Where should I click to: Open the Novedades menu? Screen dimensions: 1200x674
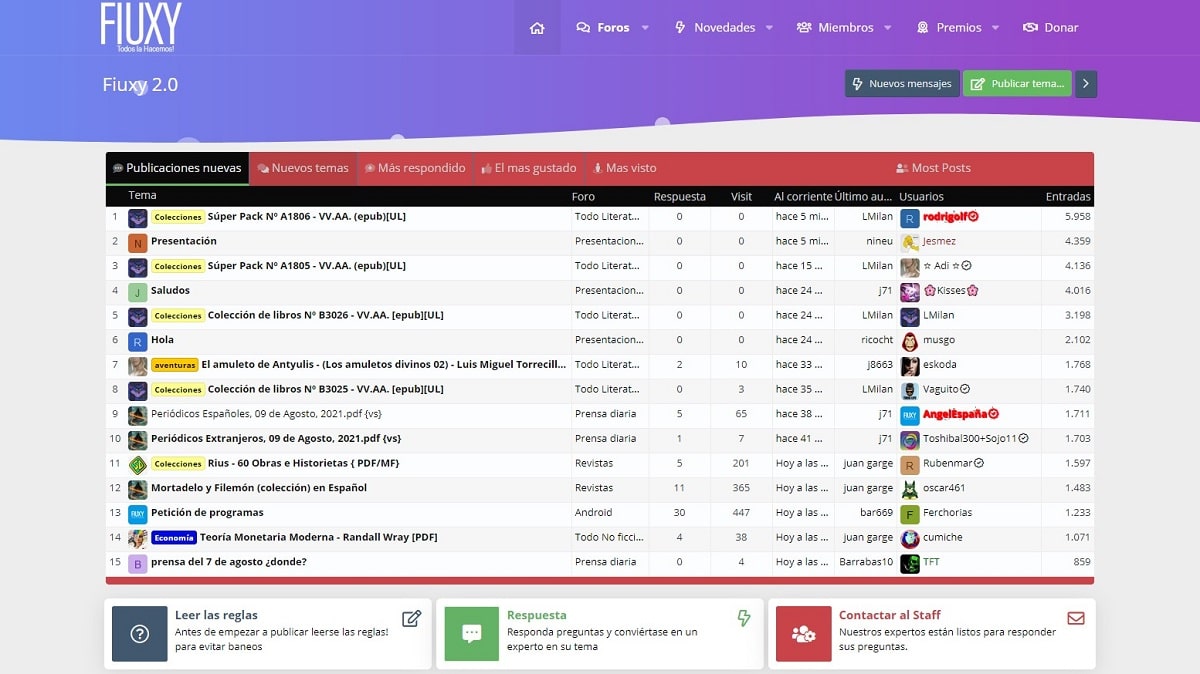click(715, 28)
